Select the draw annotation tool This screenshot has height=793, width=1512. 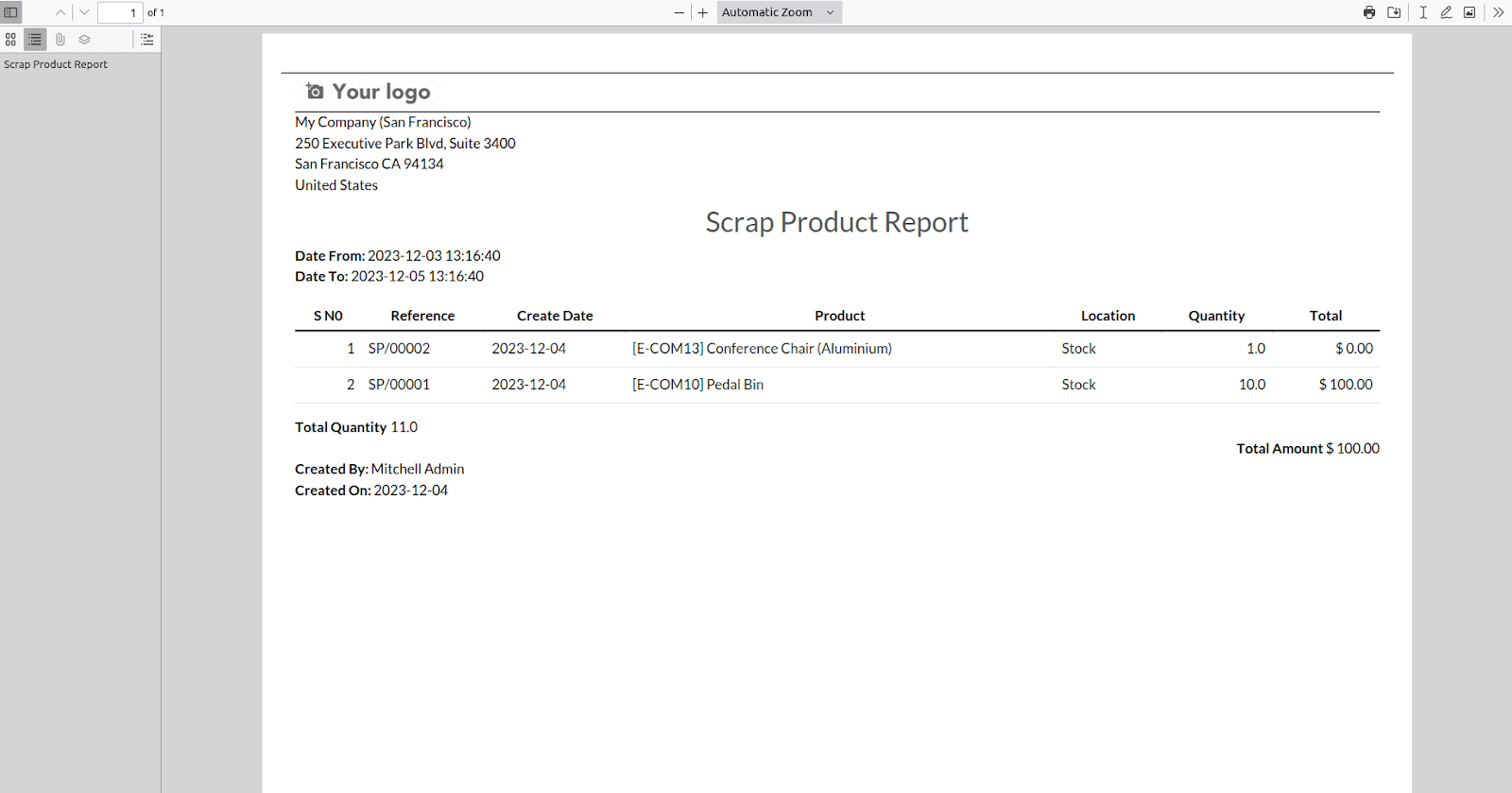click(1446, 12)
